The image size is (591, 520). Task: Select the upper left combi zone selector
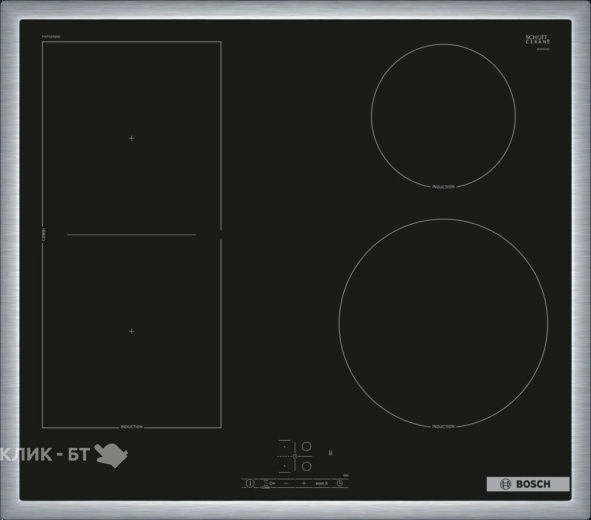(285, 447)
